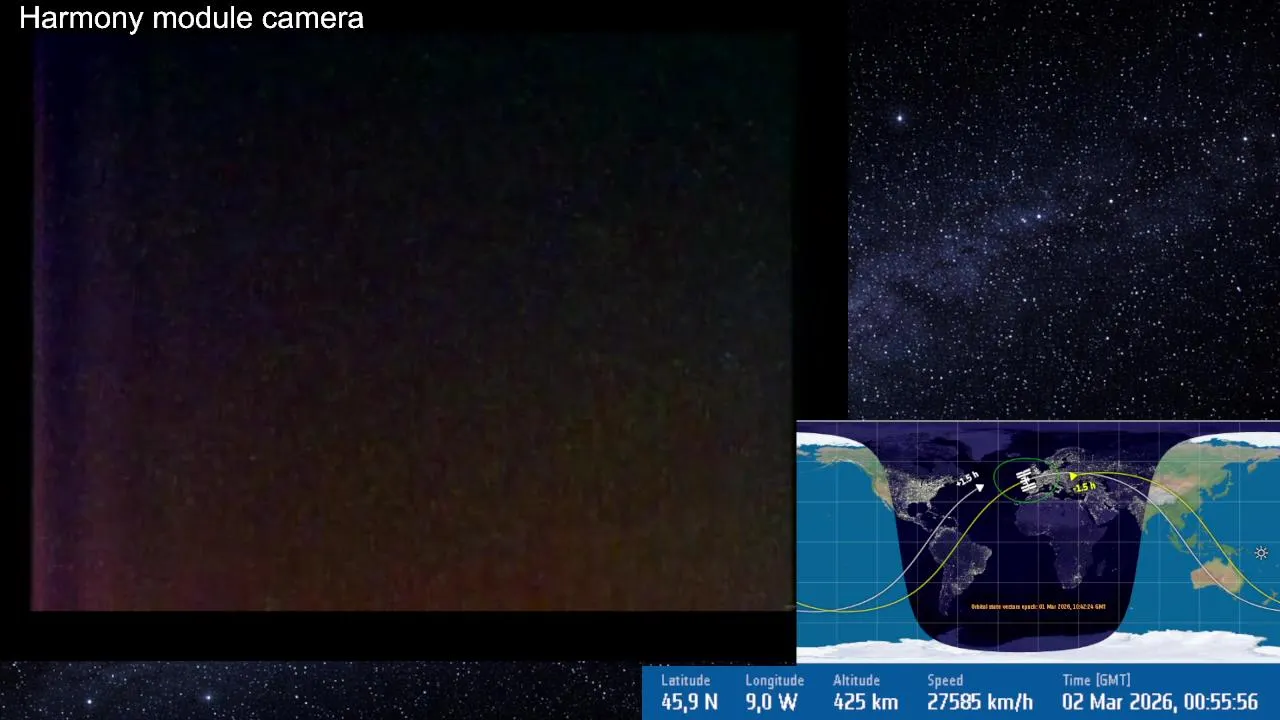The width and height of the screenshot is (1280, 720).
Task: Click the 02 Mar 2026, 00:55:56 timestamp
Action: click(x=1160, y=702)
